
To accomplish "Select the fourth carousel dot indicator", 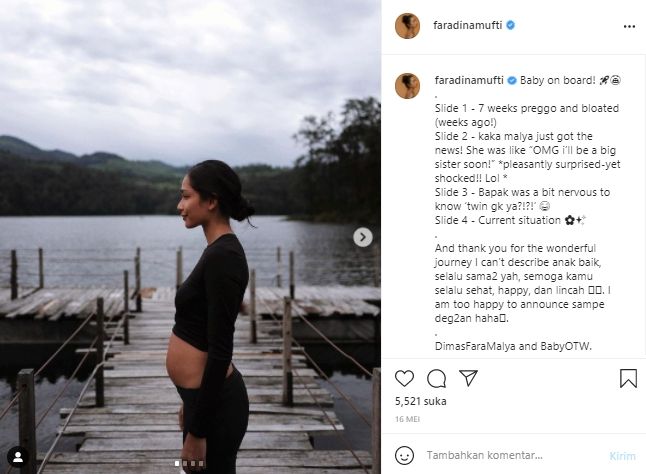I will 201,463.
